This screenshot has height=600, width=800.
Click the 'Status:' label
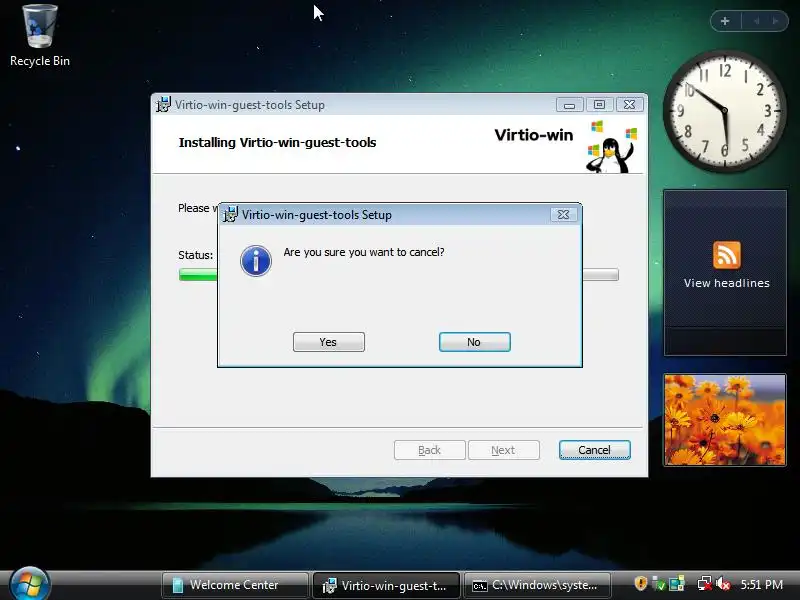195,255
